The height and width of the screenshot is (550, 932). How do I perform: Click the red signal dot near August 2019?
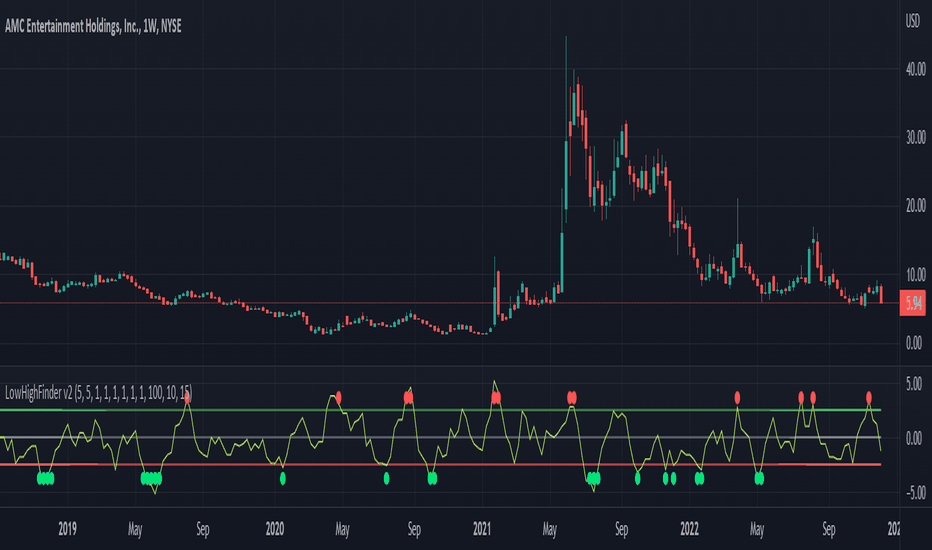(188, 397)
